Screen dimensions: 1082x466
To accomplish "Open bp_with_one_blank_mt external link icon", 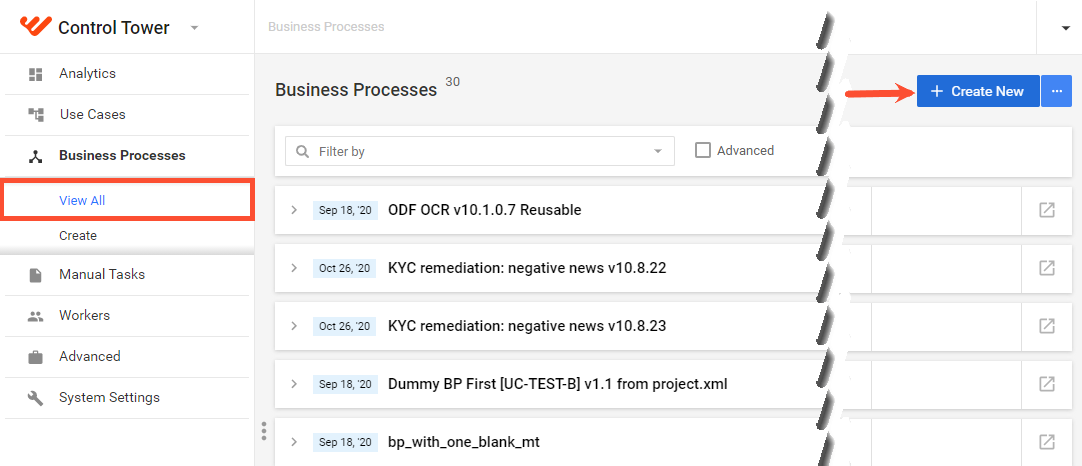I will click(x=1047, y=442).
